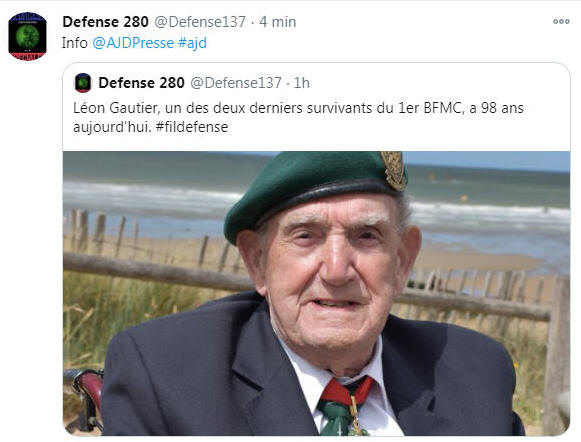Open the @Defense137 handle in quoted tweet
This screenshot has width=581, height=442.
[236, 83]
